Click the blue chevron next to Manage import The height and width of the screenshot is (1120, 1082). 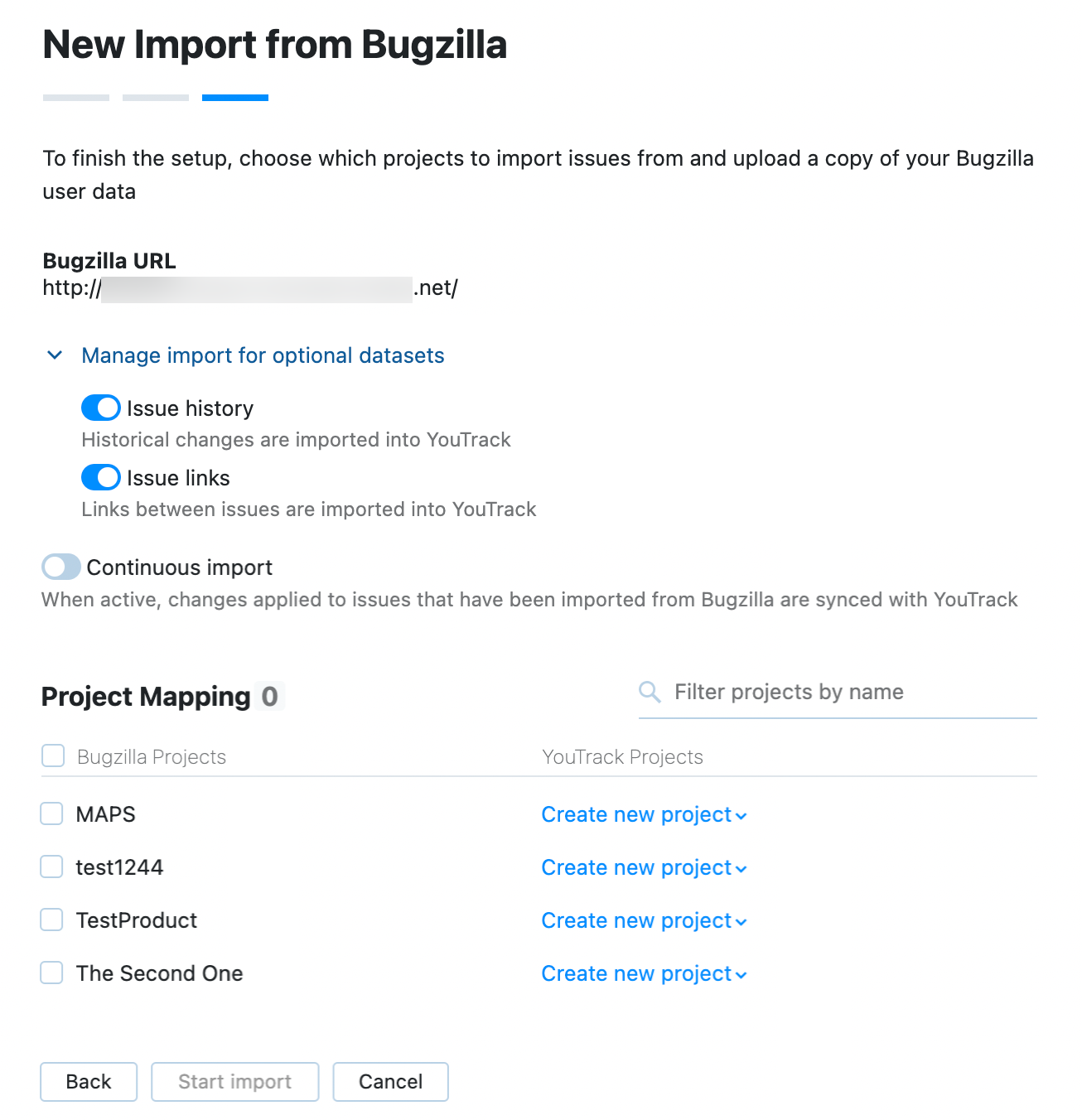[x=55, y=355]
